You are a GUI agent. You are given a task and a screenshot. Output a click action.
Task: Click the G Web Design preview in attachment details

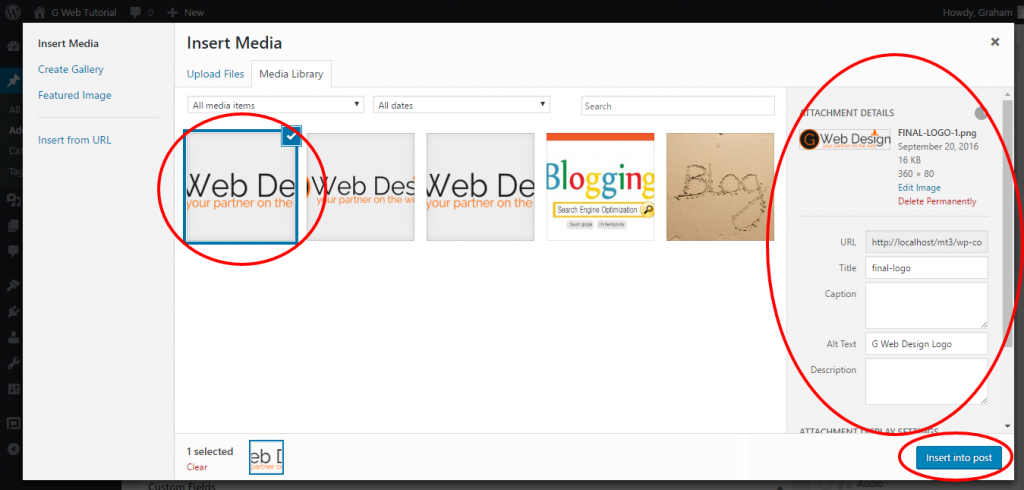[844, 139]
